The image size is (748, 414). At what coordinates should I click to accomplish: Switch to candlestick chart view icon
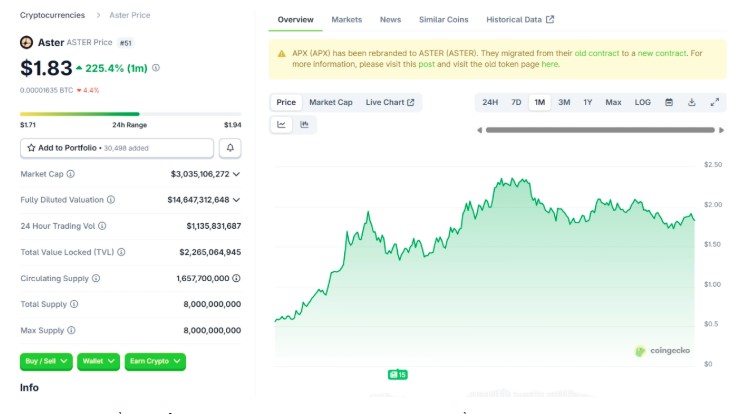(x=304, y=125)
